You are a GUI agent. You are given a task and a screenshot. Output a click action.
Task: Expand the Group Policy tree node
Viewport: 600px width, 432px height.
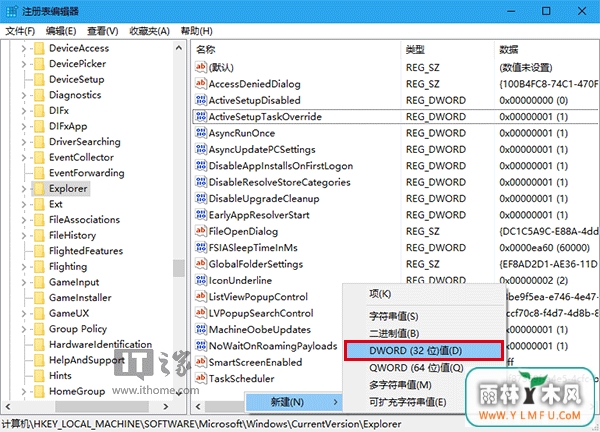[x=24, y=329]
